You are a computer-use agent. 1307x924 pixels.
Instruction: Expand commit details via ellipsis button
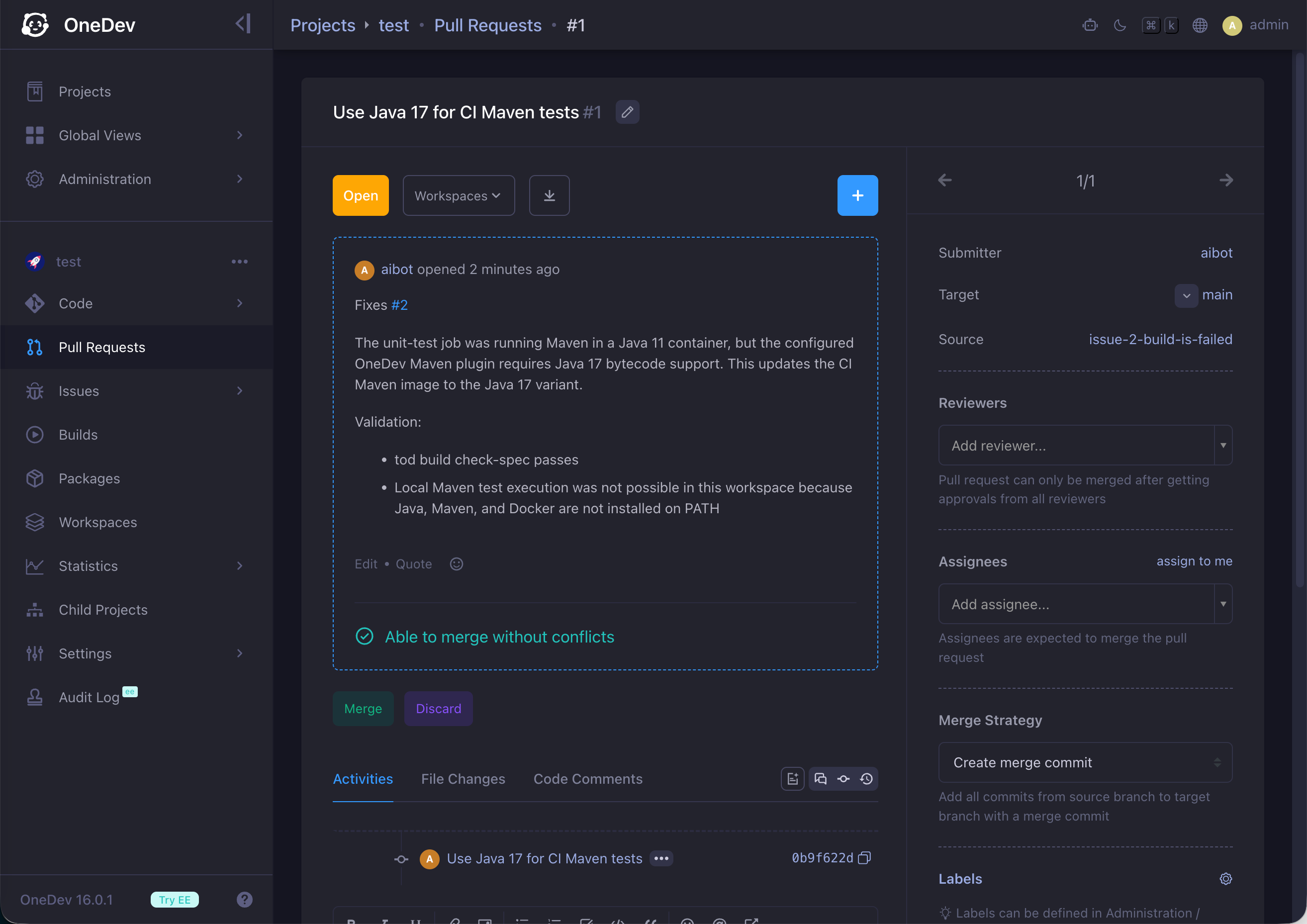[x=661, y=858]
